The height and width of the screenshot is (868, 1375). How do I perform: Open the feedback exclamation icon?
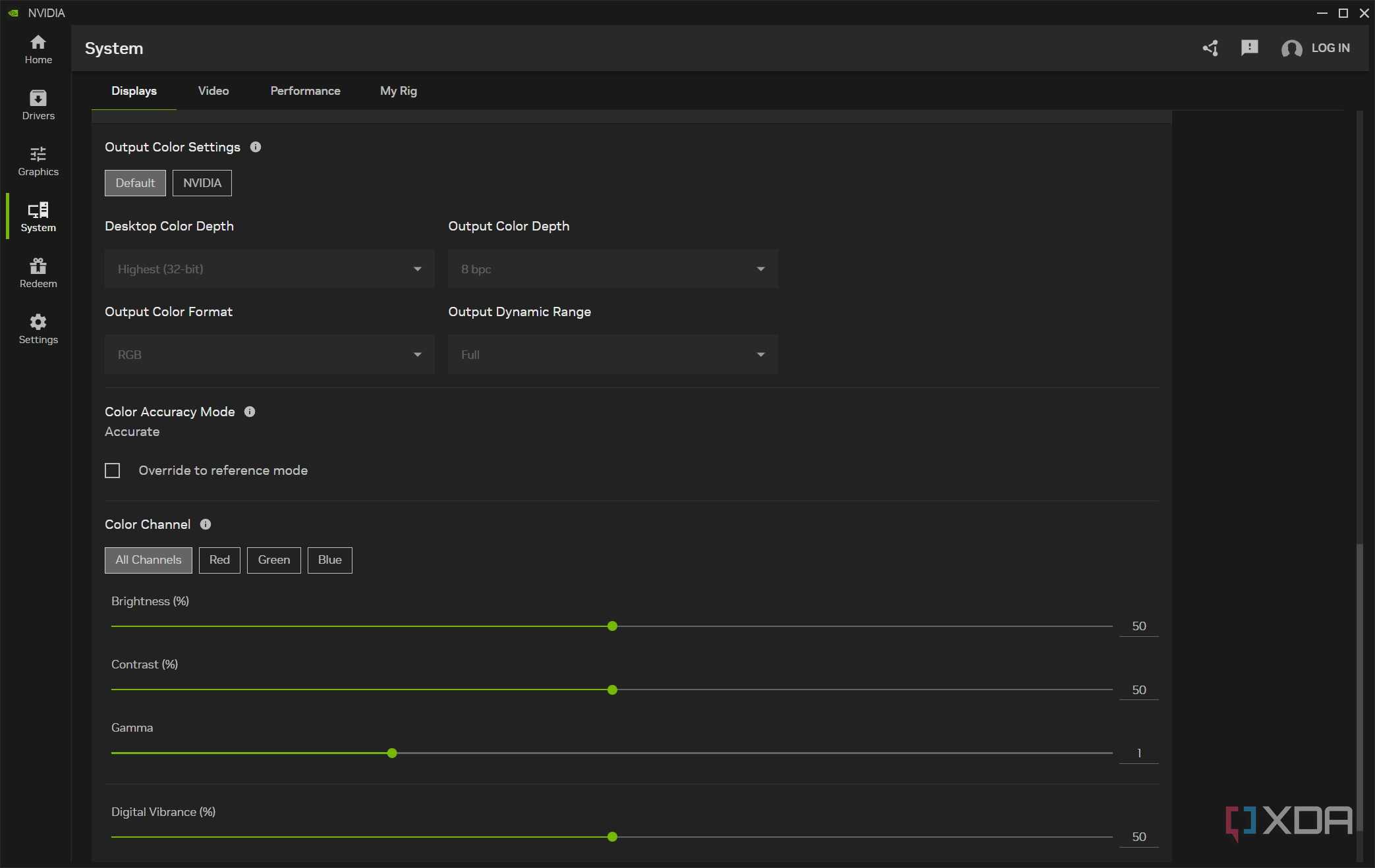click(1249, 48)
